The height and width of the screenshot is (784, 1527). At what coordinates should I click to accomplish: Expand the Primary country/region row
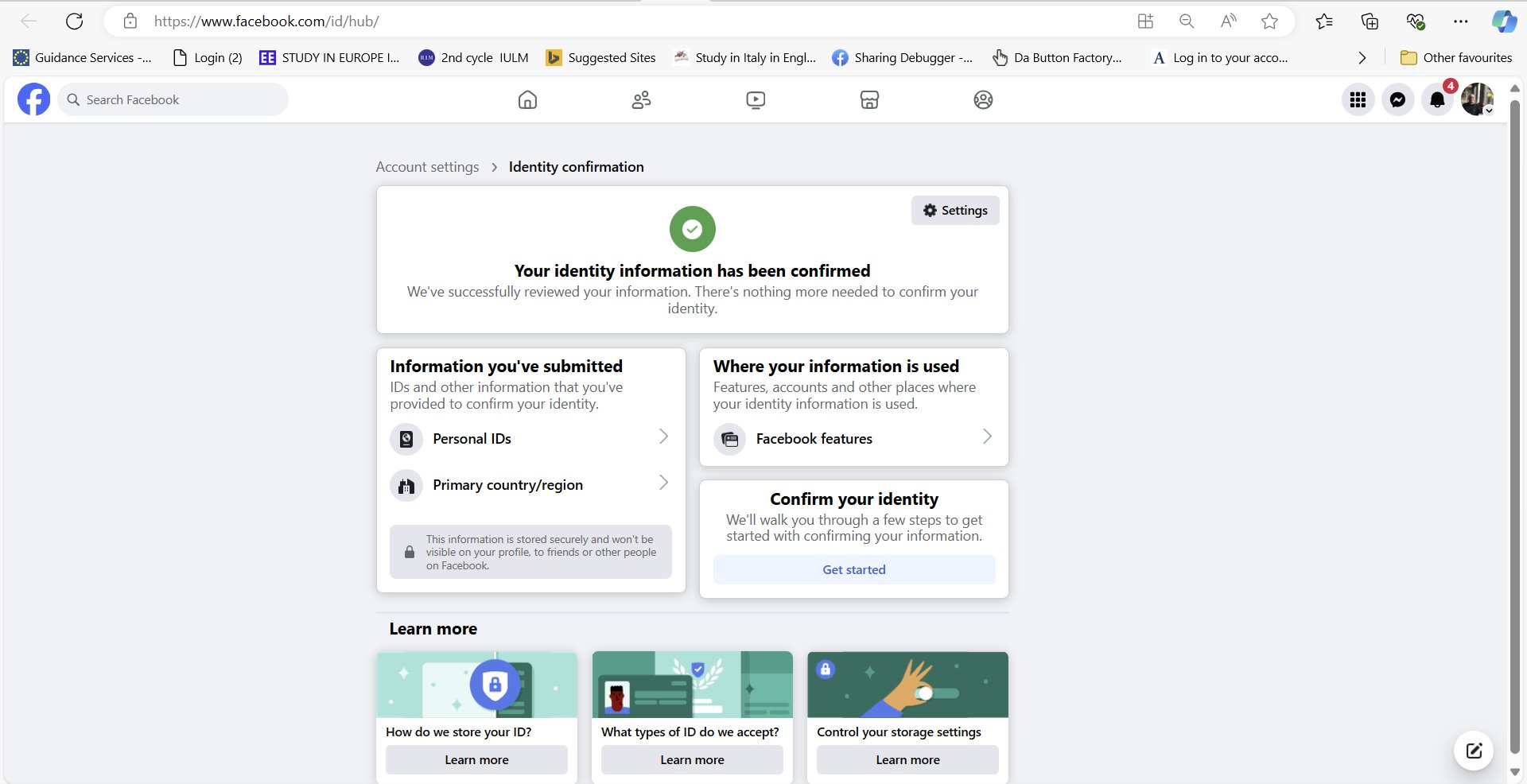(530, 484)
